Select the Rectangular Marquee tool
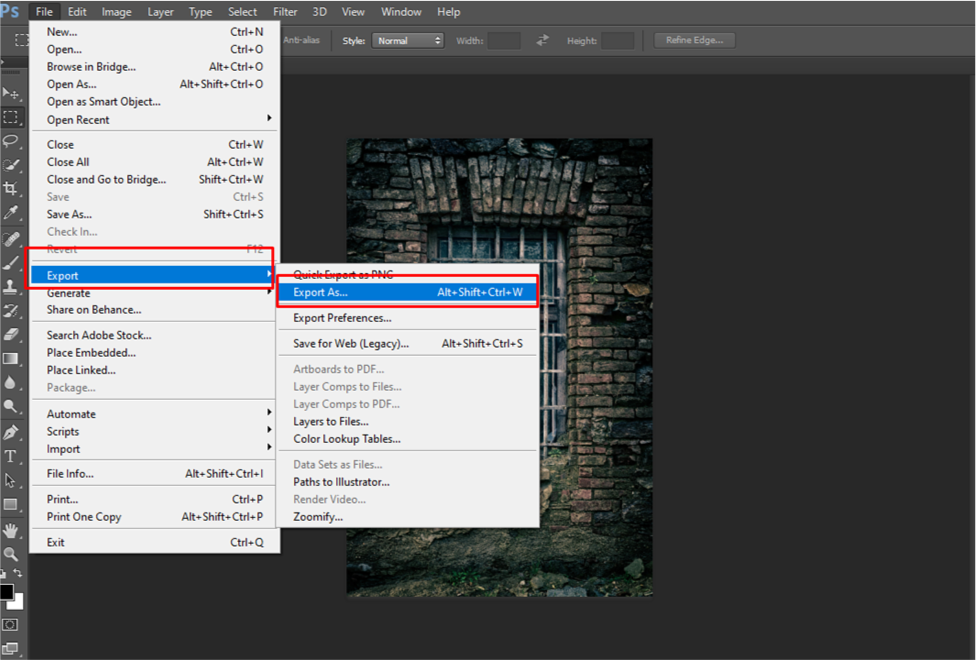Screen dimensions: 976x660 12,117
